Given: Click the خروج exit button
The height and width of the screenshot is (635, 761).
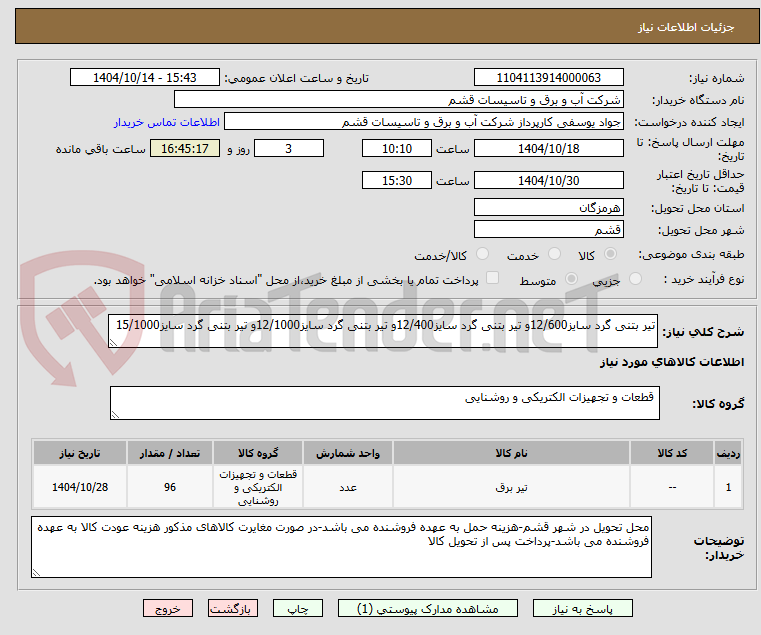Looking at the screenshot, I should point(168,608).
